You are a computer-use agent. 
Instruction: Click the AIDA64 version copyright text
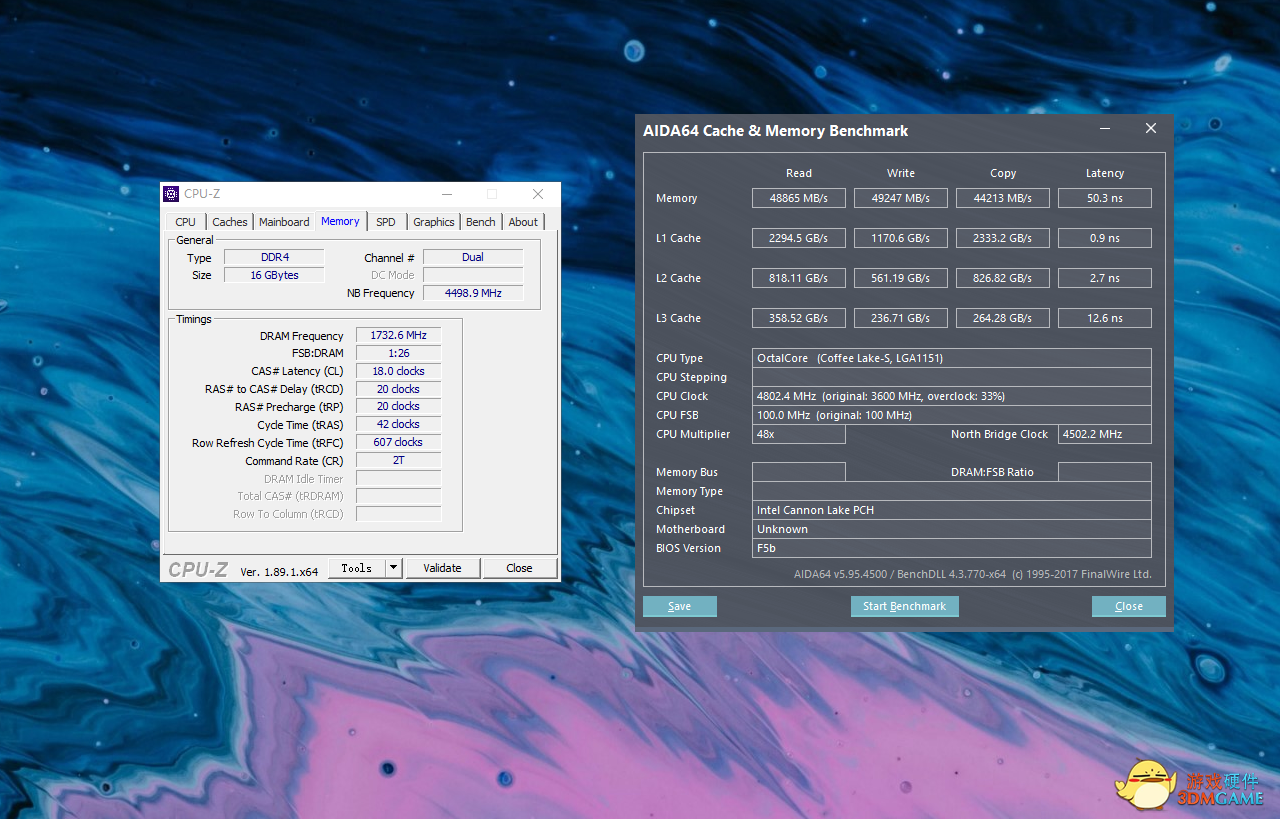973,574
